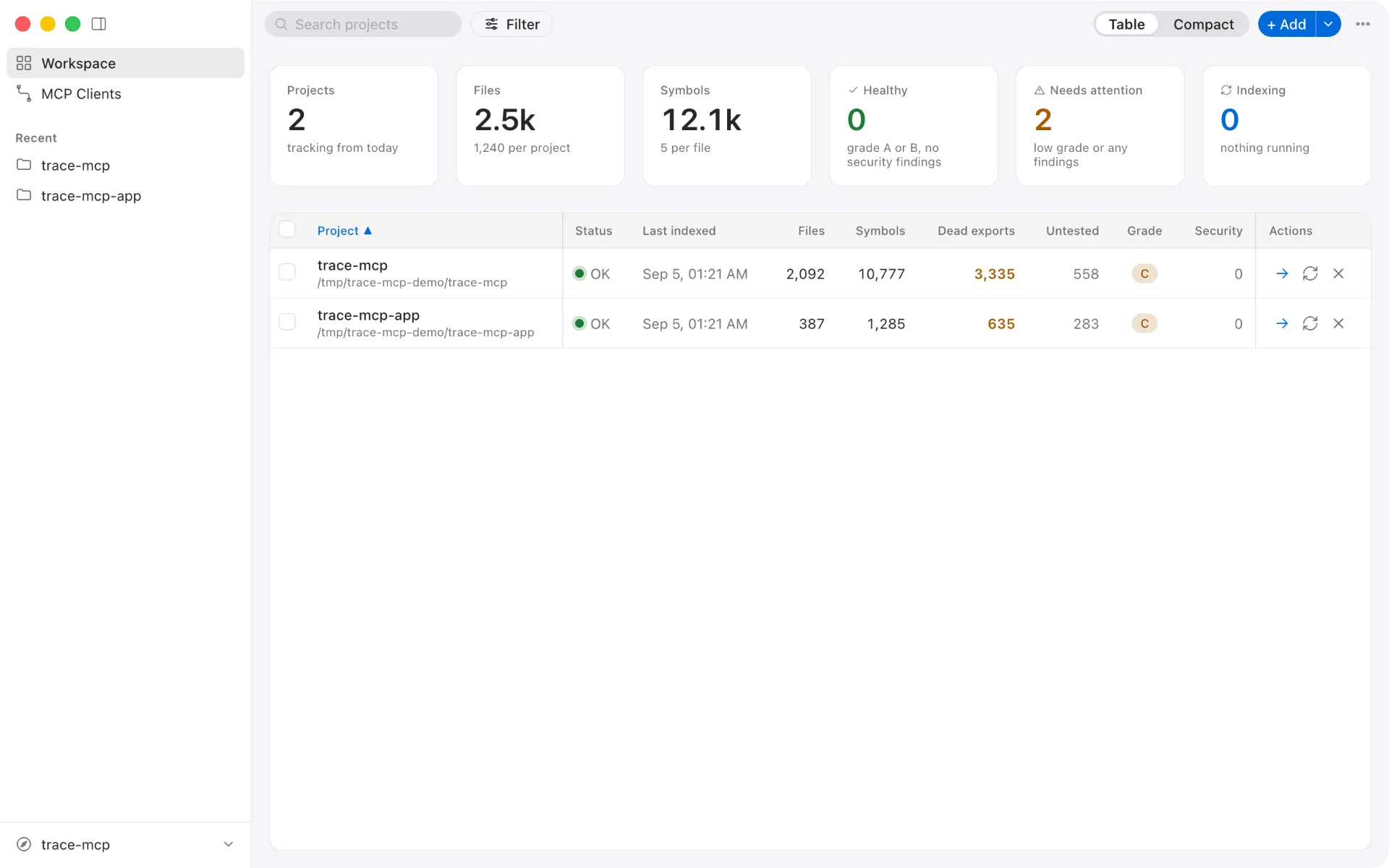Toggle the sidebar panel icon
Viewport: 1389px width, 868px height.
[x=99, y=24]
